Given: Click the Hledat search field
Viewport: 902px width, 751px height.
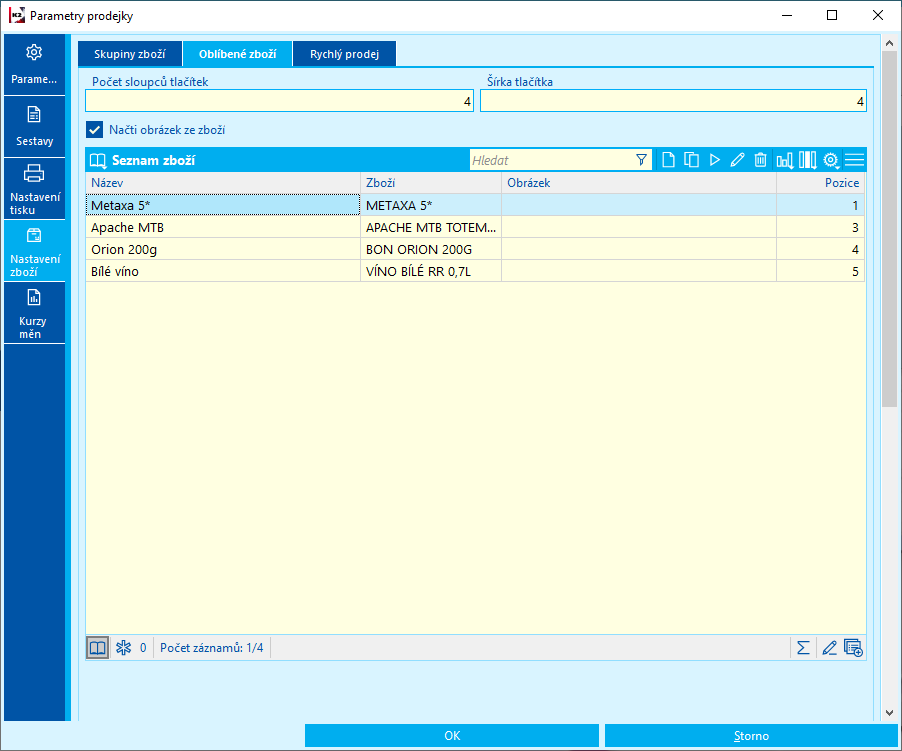Looking at the screenshot, I should click(x=550, y=160).
